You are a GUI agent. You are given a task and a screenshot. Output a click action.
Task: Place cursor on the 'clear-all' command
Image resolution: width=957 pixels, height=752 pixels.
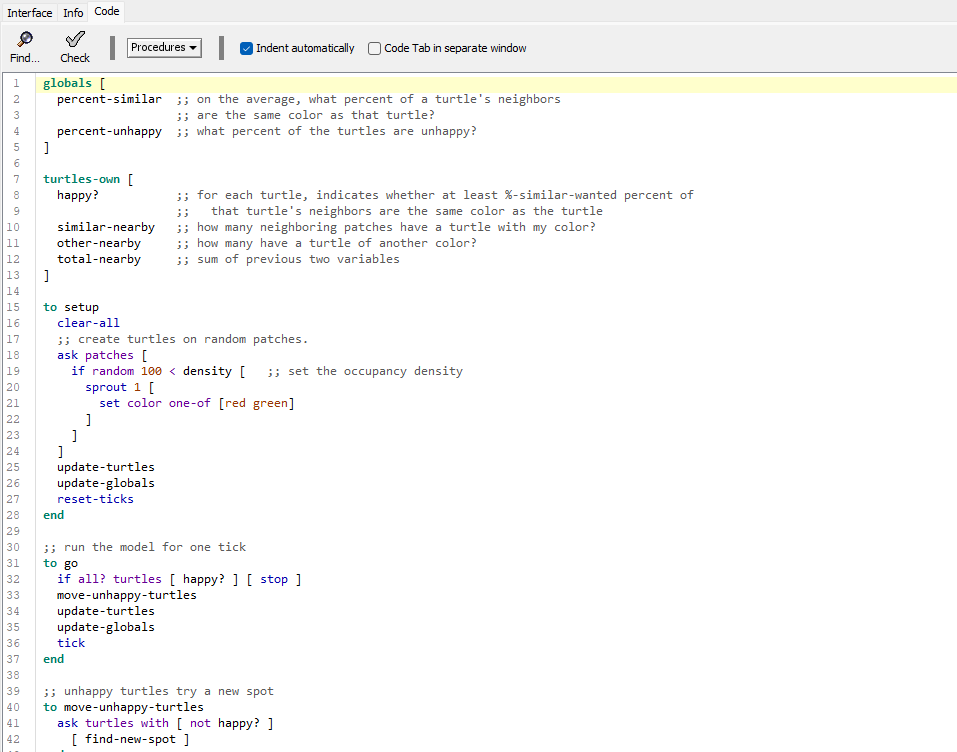click(x=88, y=323)
